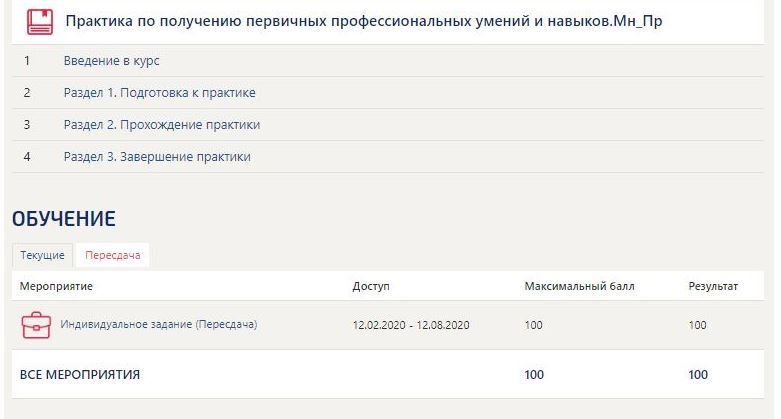Click the access dates 12.02.2020 - 12.08.2020
Screen dimensions: 781x419
pos(411,325)
